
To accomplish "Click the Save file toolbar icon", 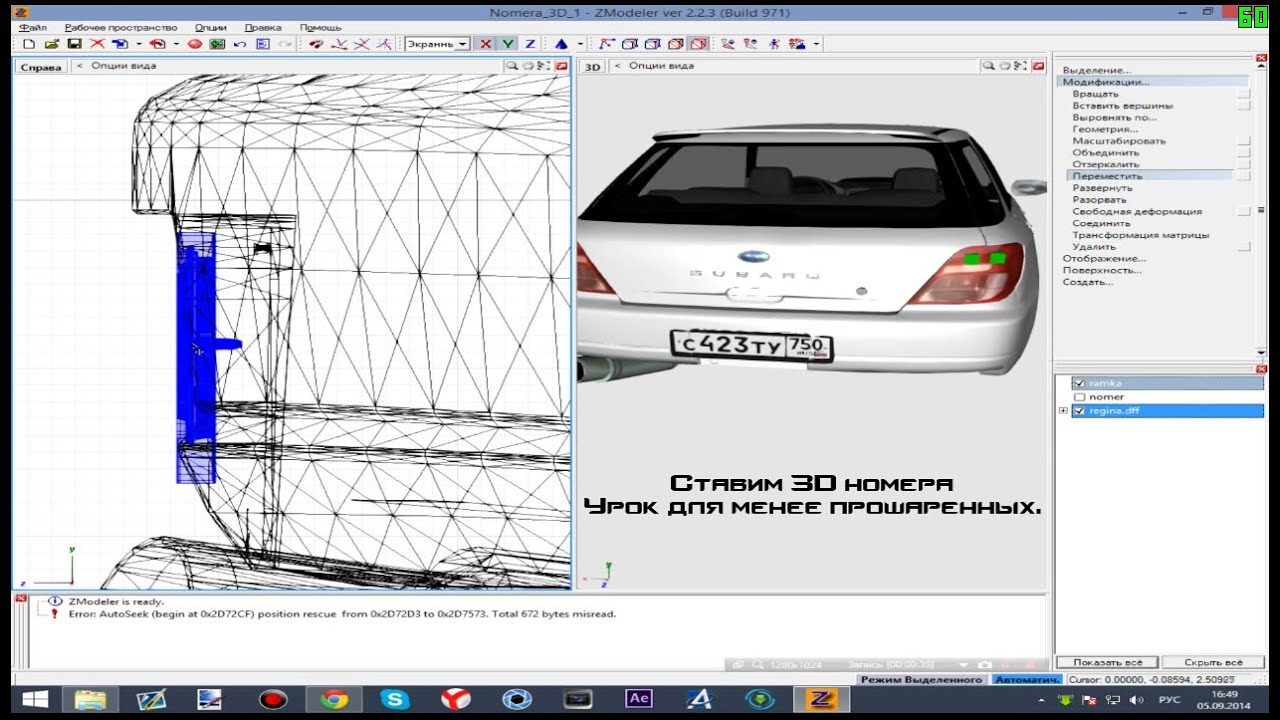I will coord(74,44).
